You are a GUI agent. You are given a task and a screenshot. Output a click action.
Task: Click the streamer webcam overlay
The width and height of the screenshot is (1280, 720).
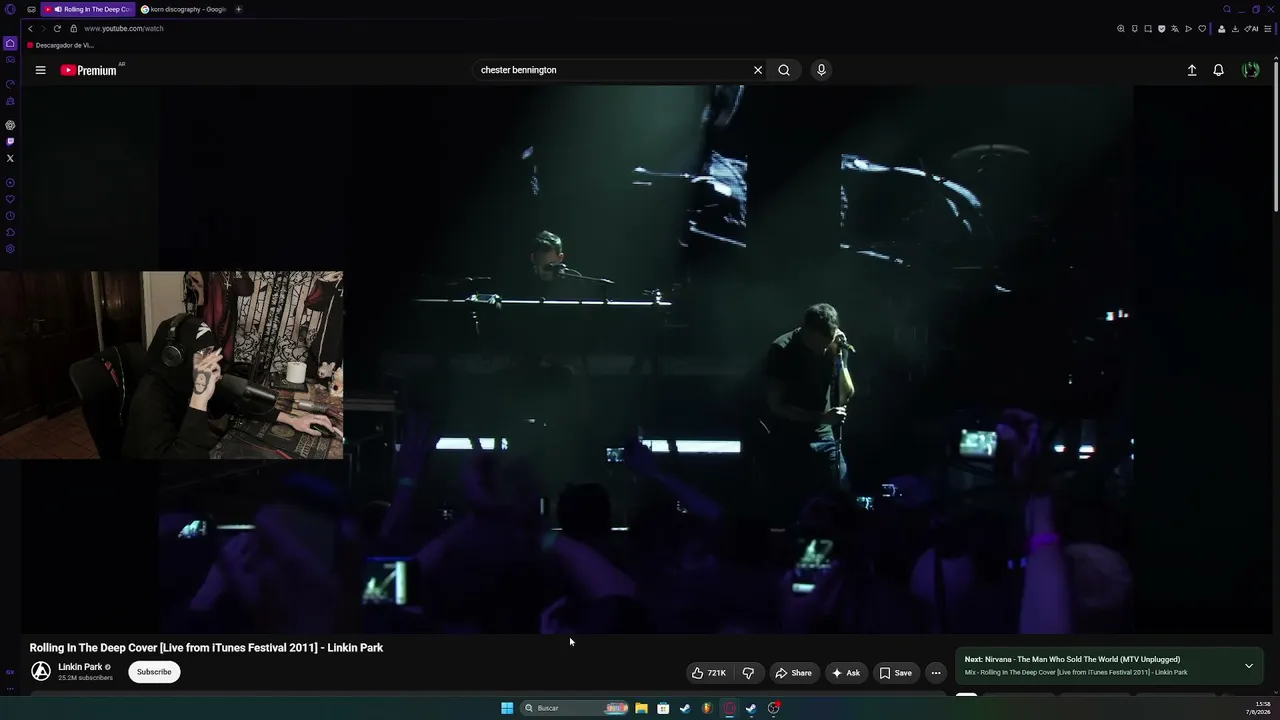tap(172, 365)
